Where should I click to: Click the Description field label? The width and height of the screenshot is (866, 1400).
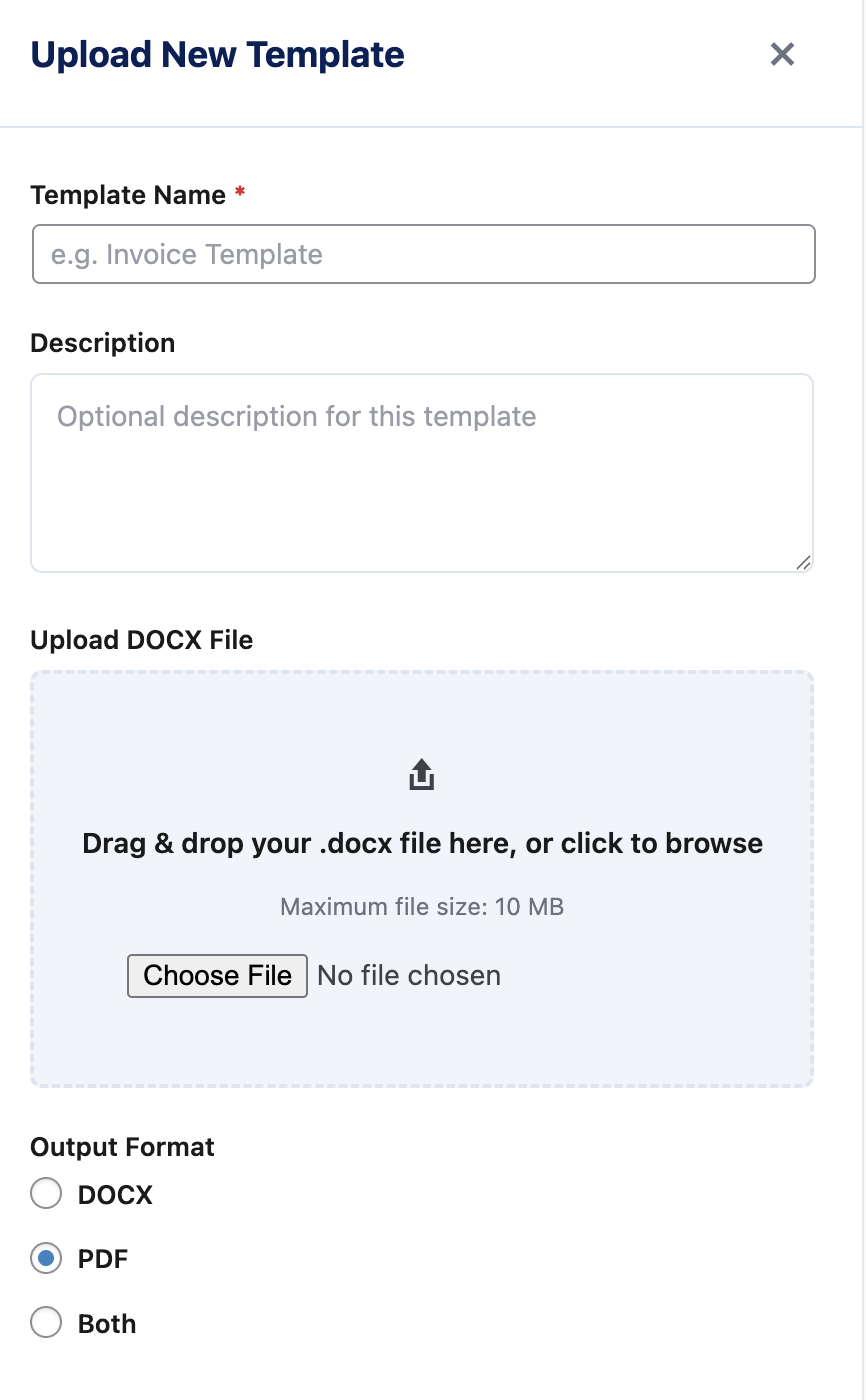(102, 343)
